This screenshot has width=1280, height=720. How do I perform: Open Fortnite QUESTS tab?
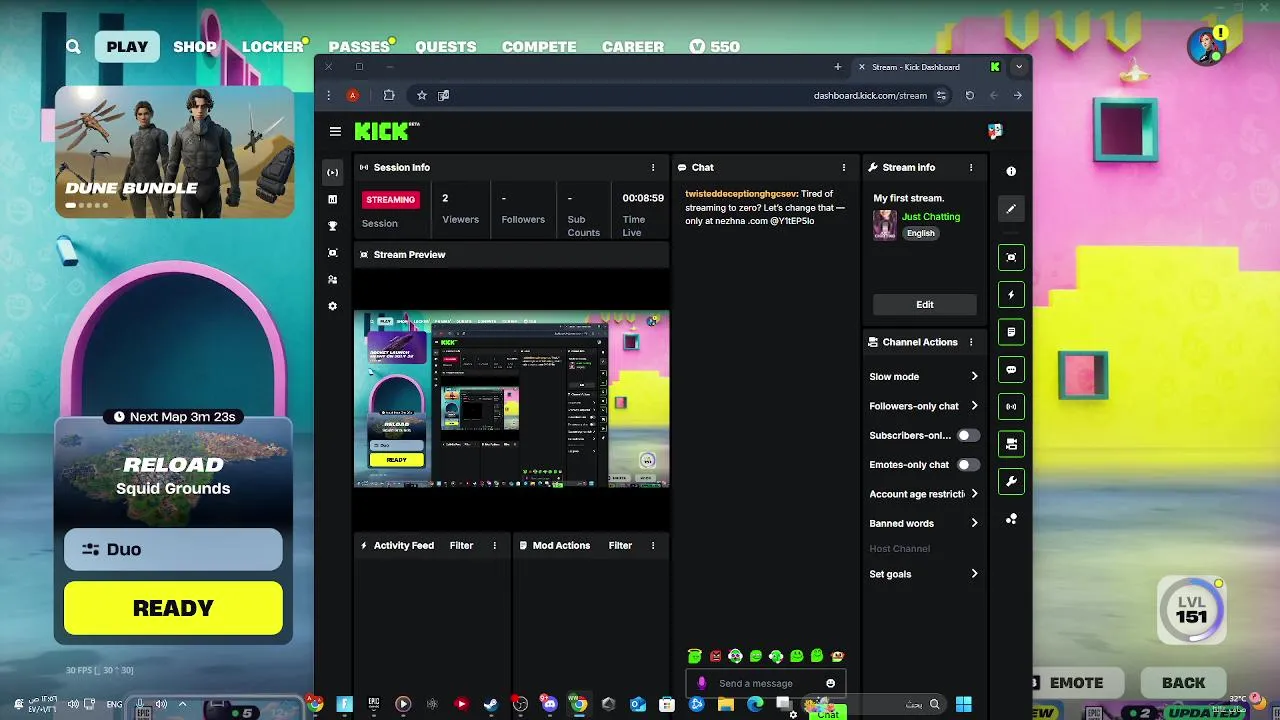(x=446, y=46)
